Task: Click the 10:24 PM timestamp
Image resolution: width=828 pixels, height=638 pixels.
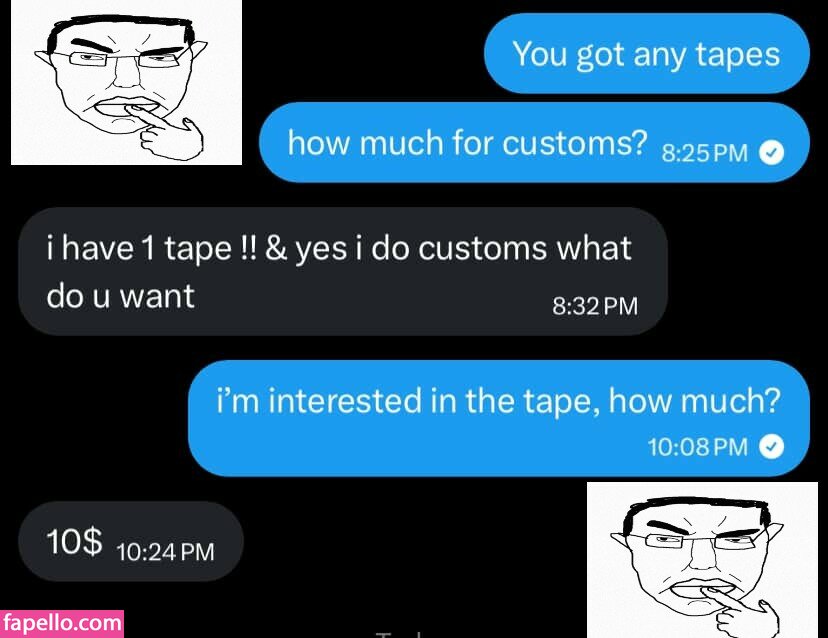Action: click(165, 552)
